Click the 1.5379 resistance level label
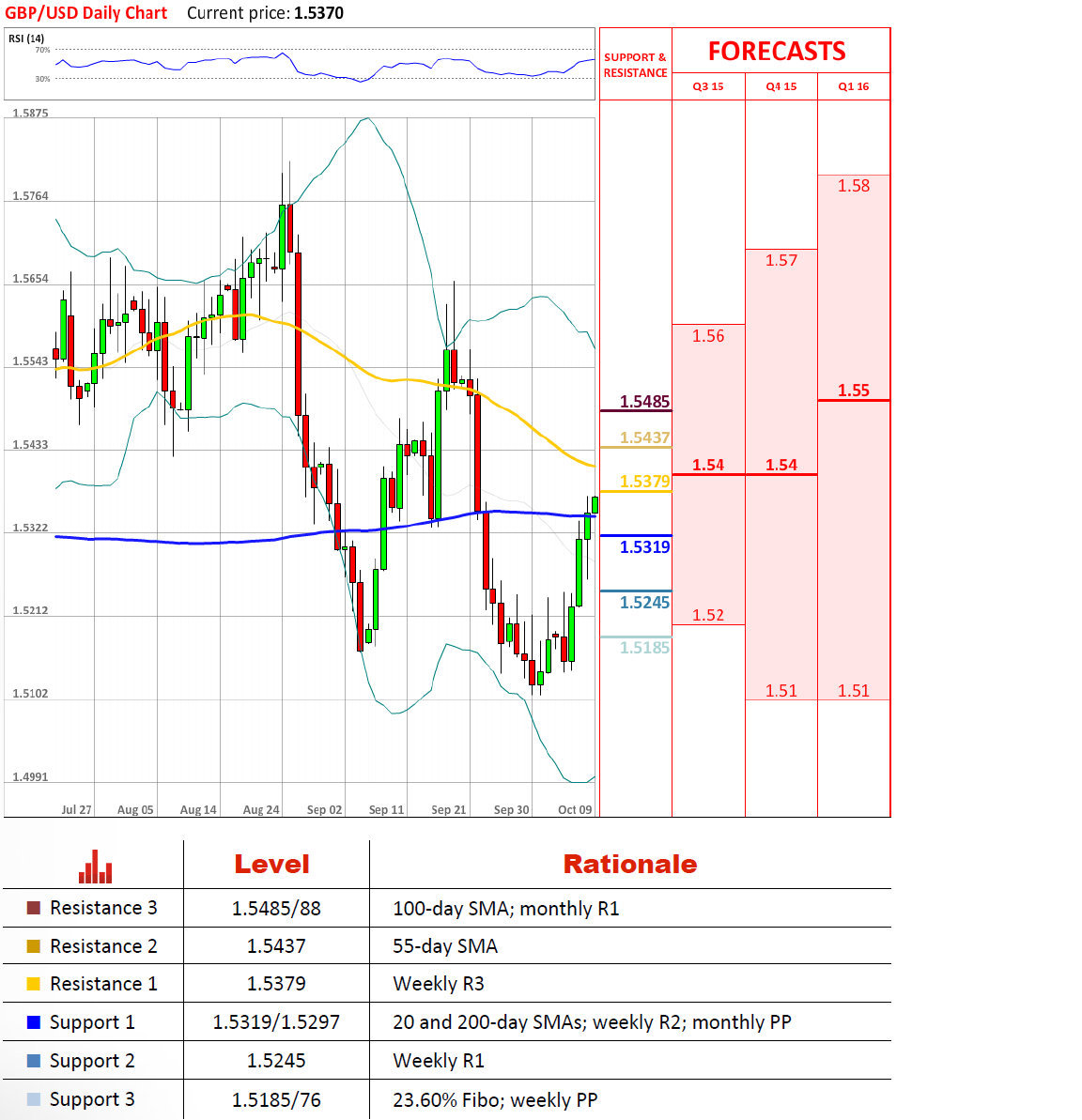The image size is (1082, 1120). [x=644, y=482]
